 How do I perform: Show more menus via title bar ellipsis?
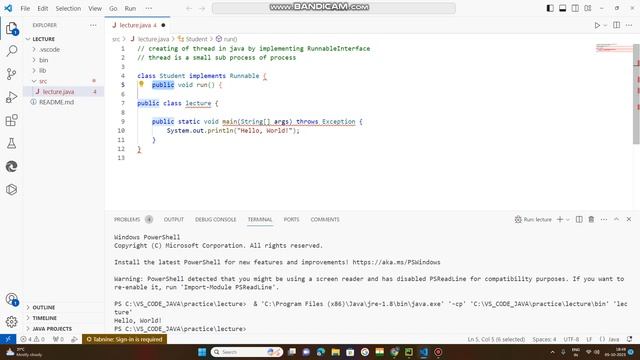point(149,8)
